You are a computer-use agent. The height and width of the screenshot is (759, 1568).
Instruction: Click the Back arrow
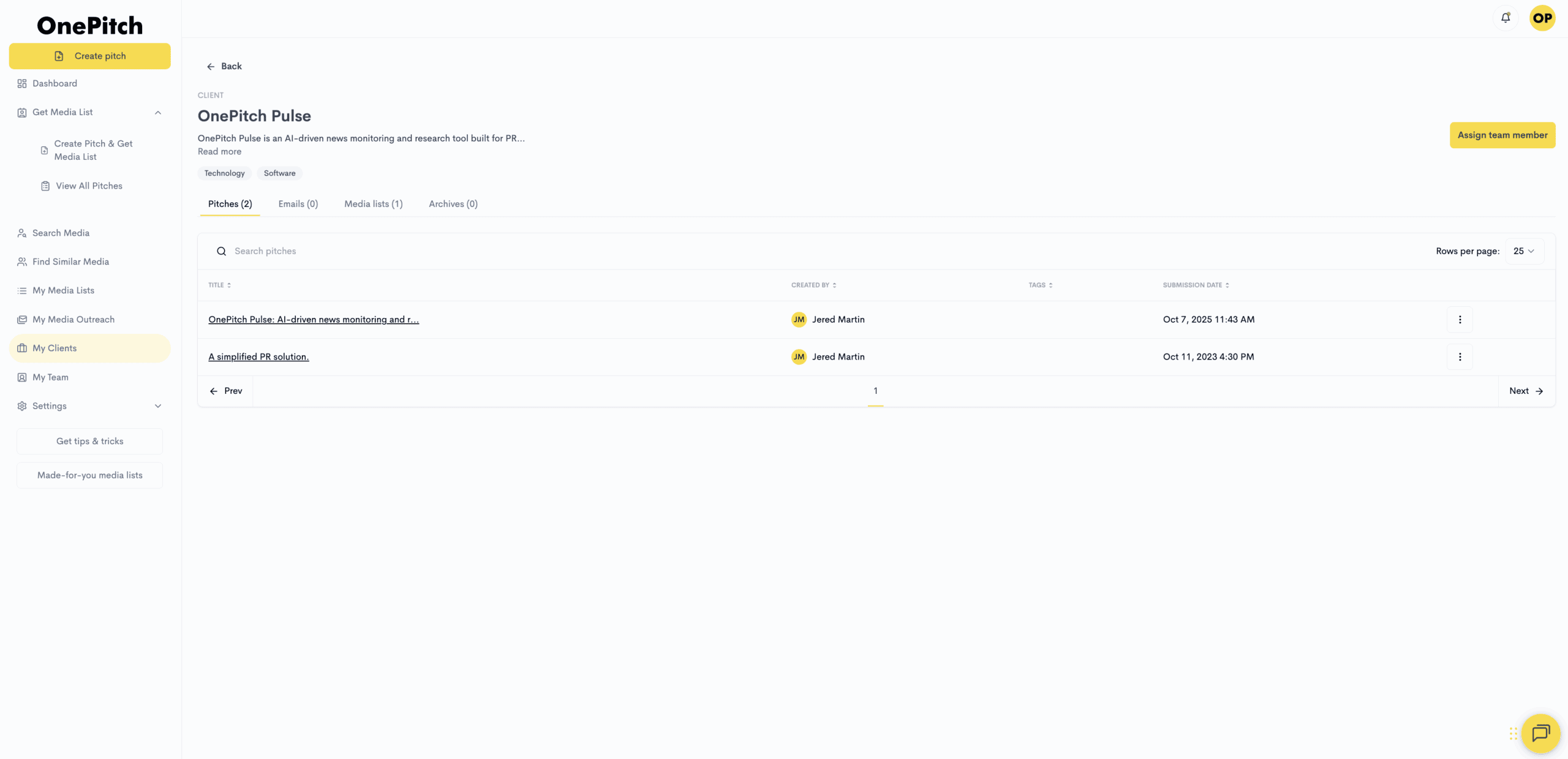pyautogui.click(x=211, y=66)
